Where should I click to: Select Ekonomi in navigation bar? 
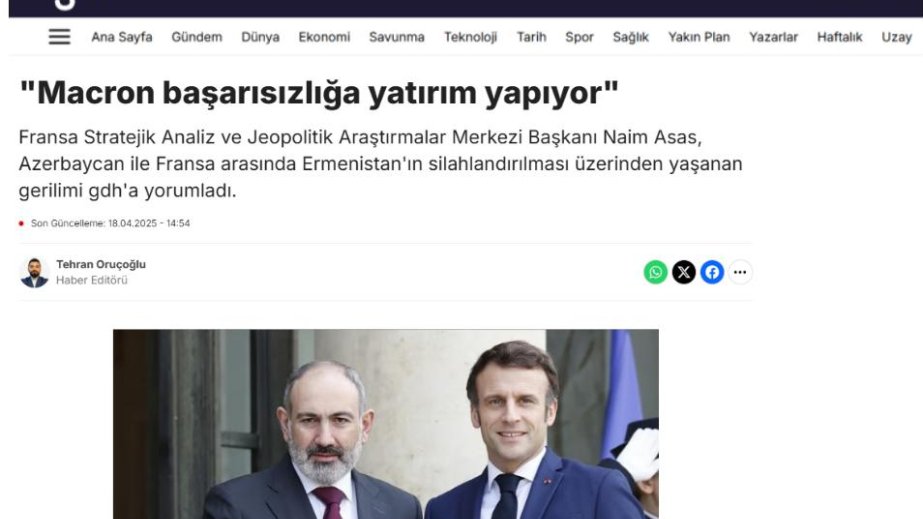(x=324, y=37)
